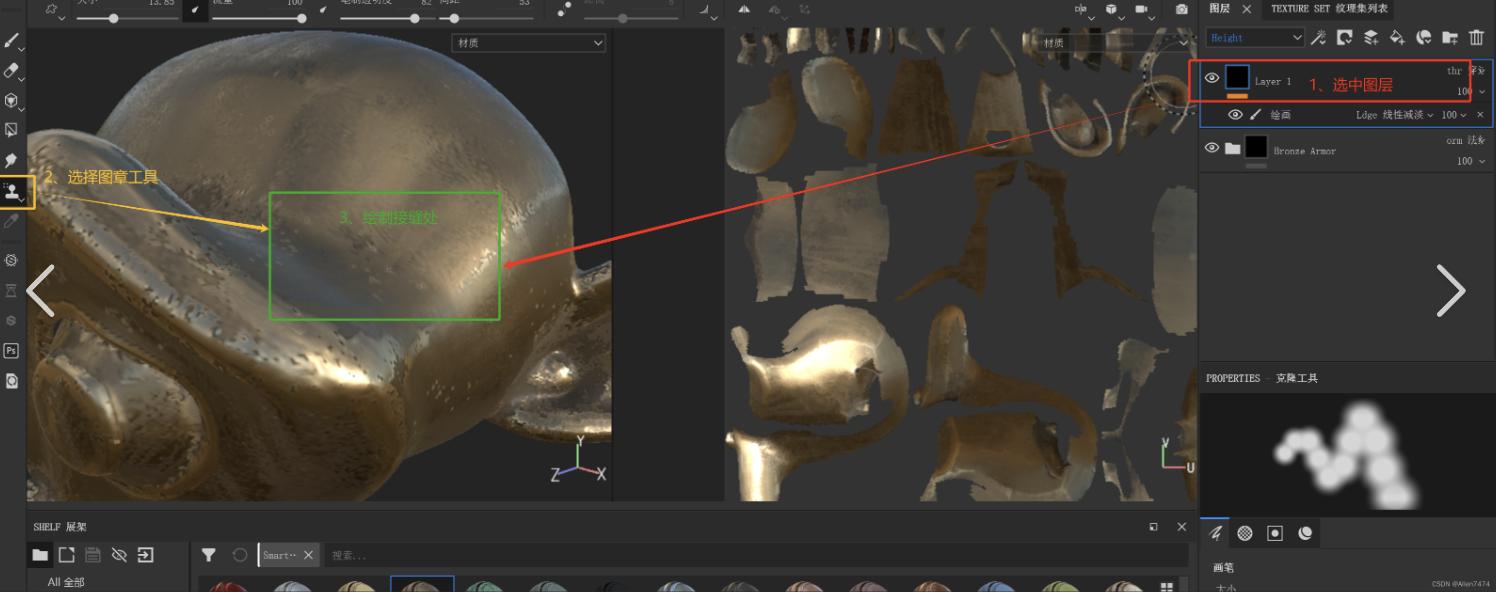Open the shelf filter funnel icon
Screen dimensions: 1496x592
click(x=208, y=555)
